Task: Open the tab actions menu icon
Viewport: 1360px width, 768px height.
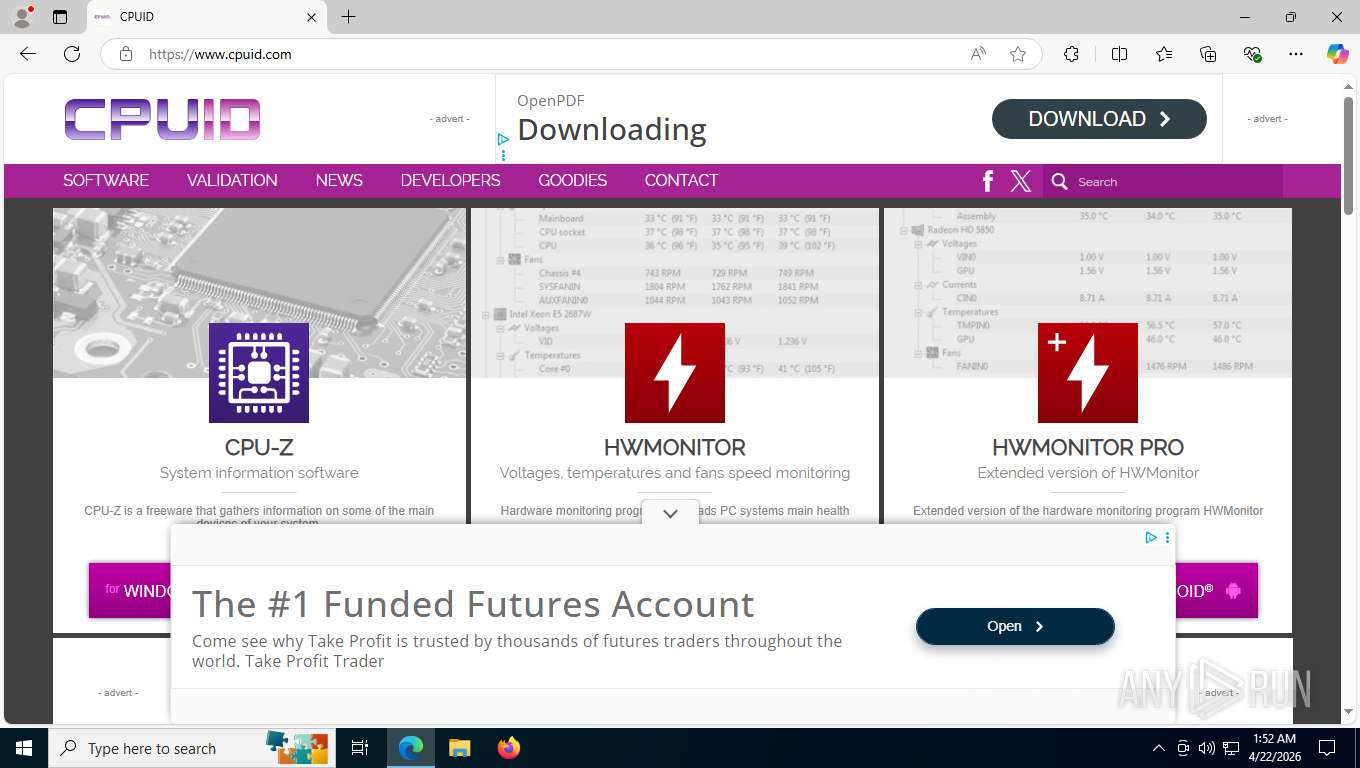Action: click(60, 17)
